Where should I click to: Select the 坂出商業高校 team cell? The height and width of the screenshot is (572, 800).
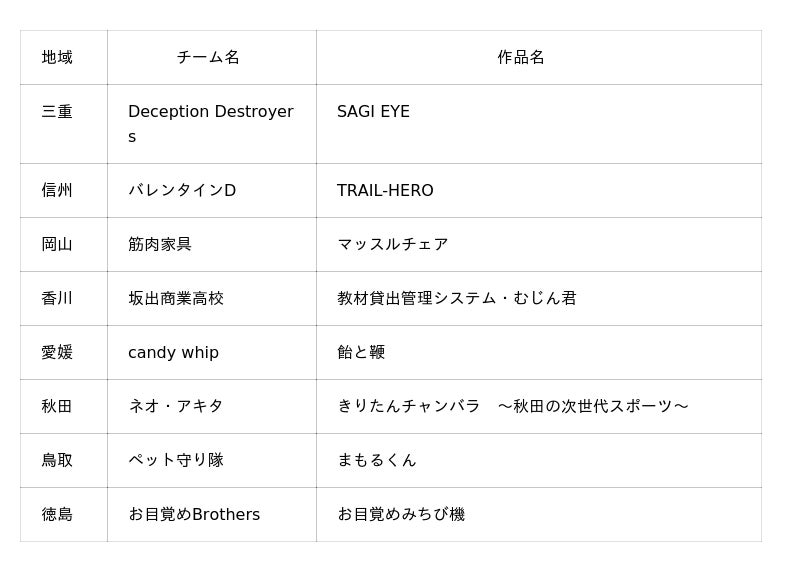click(x=176, y=298)
